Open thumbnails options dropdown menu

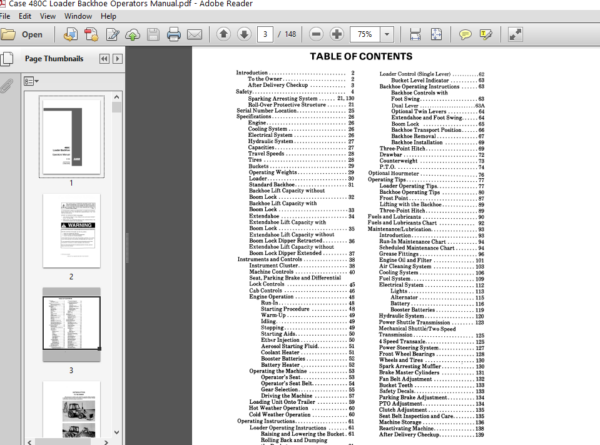tap(31, 81)
